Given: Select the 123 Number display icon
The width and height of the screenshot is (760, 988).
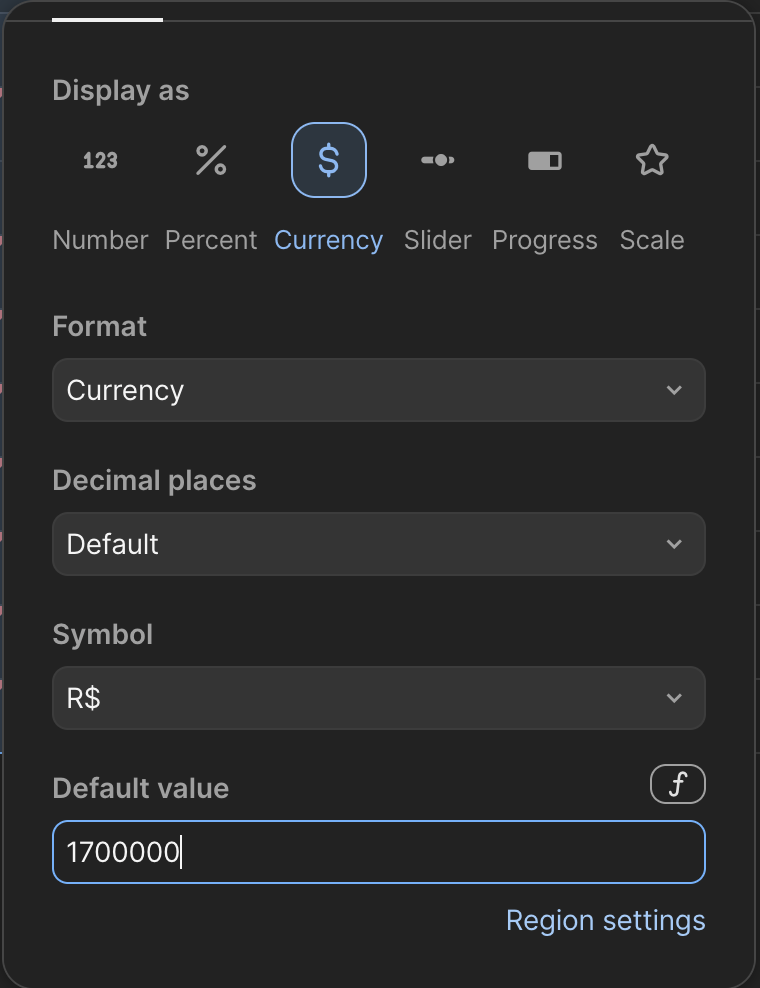Looking at the screenshot, I should tap(100, 160).
